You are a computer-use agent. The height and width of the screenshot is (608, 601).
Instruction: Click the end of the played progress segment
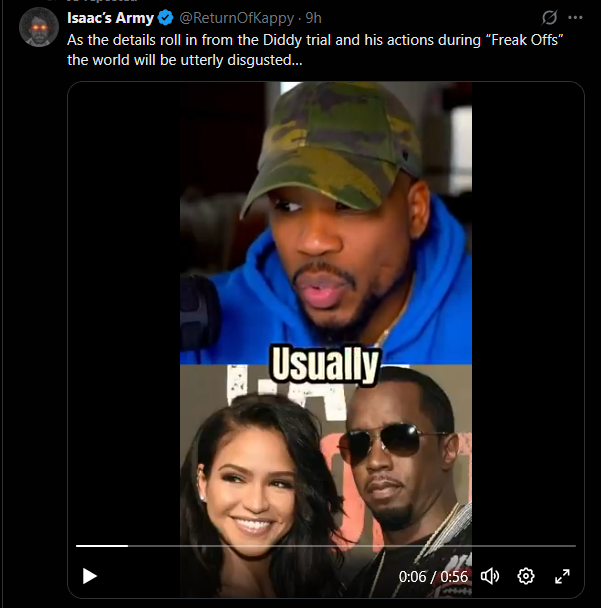(x=127, y=546)
